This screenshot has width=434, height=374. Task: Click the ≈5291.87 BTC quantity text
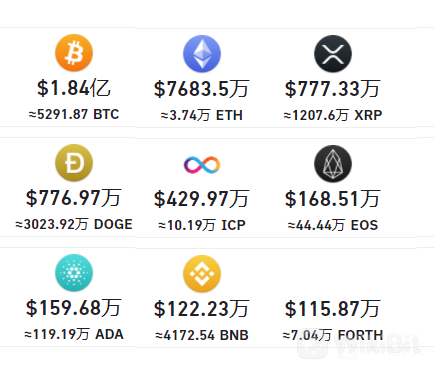[x=74, y=114]
